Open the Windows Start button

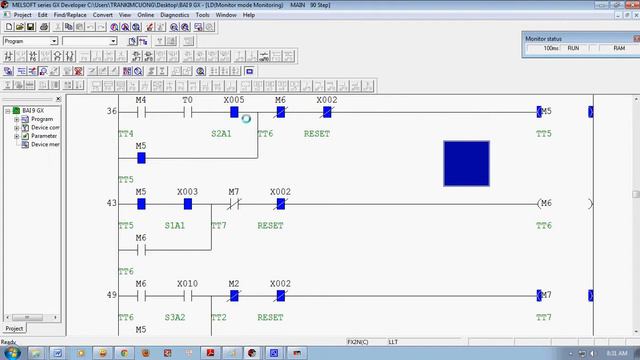(12, 353)
